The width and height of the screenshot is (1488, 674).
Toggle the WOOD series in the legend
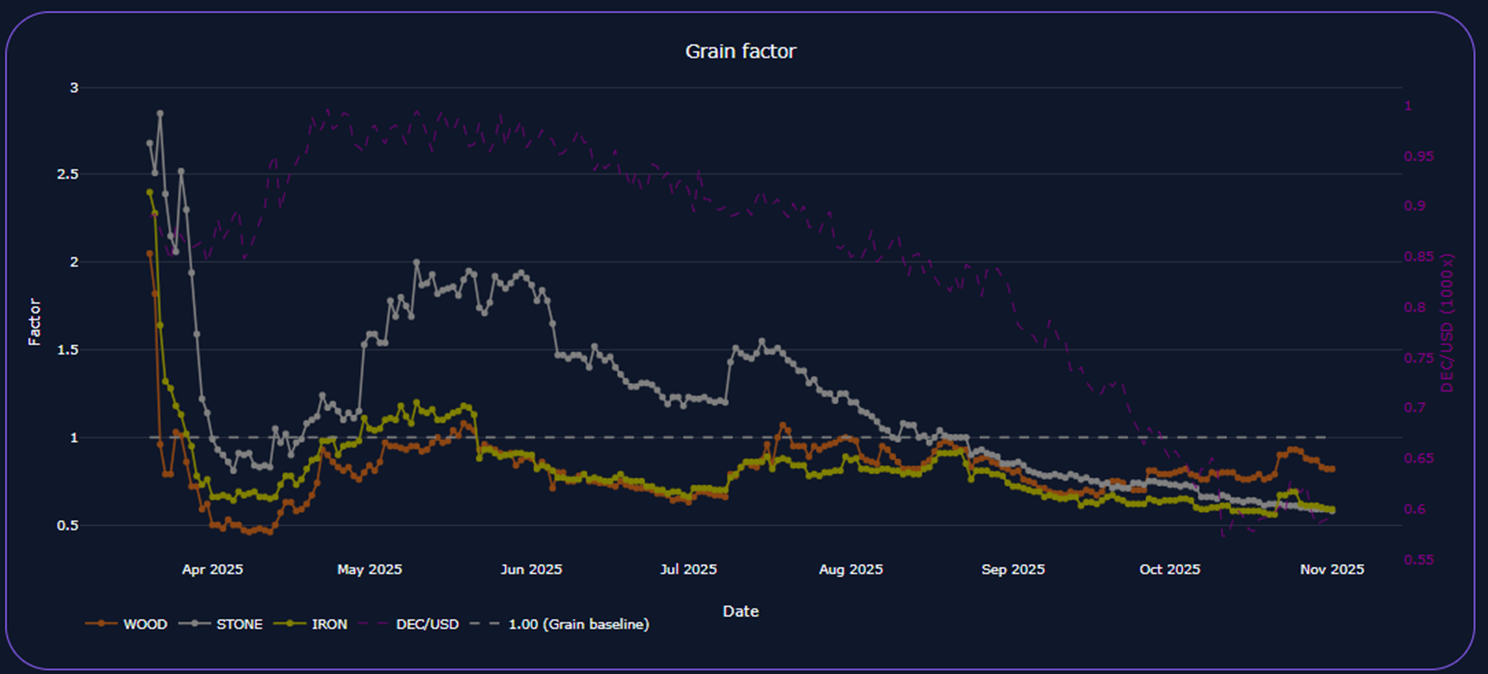click(126, 624)
